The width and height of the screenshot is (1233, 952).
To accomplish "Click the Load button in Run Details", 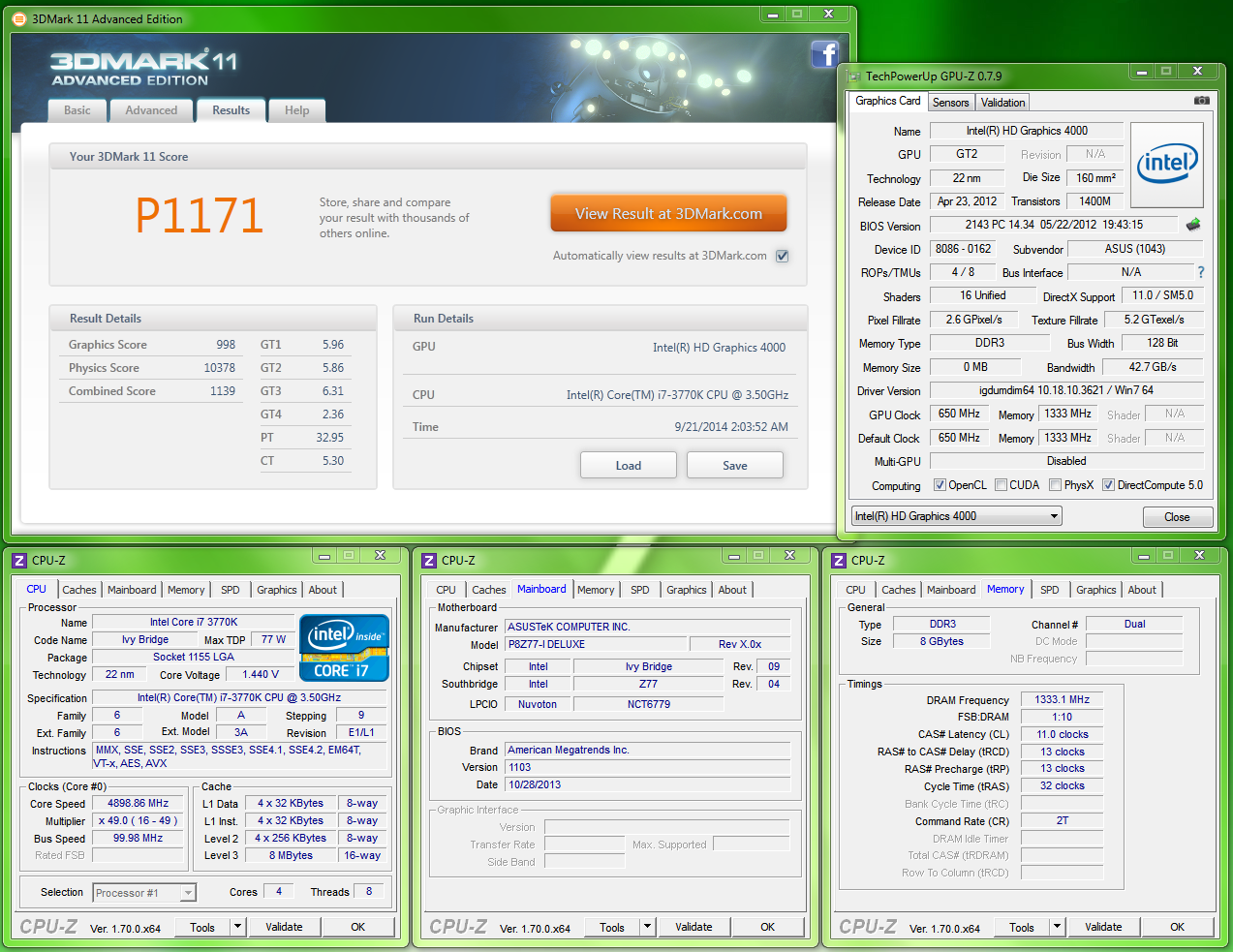I will [629, 466].
